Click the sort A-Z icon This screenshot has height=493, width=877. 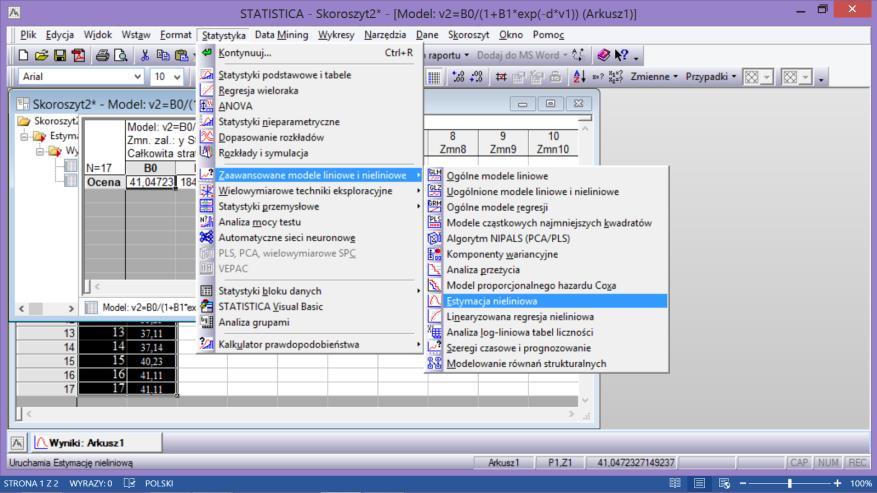click(x=579, y=77)
